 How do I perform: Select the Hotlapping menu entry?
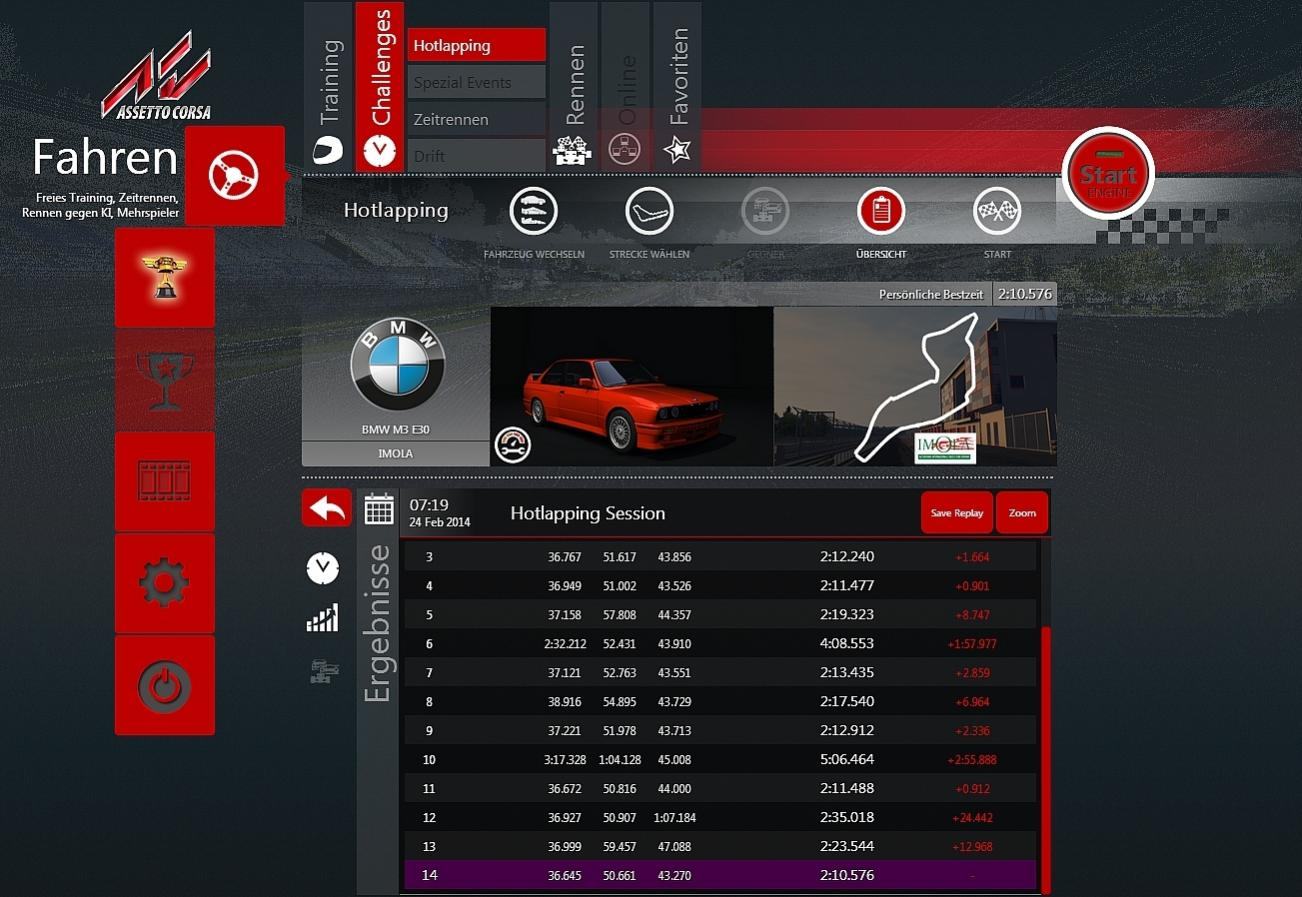point(476,45)
